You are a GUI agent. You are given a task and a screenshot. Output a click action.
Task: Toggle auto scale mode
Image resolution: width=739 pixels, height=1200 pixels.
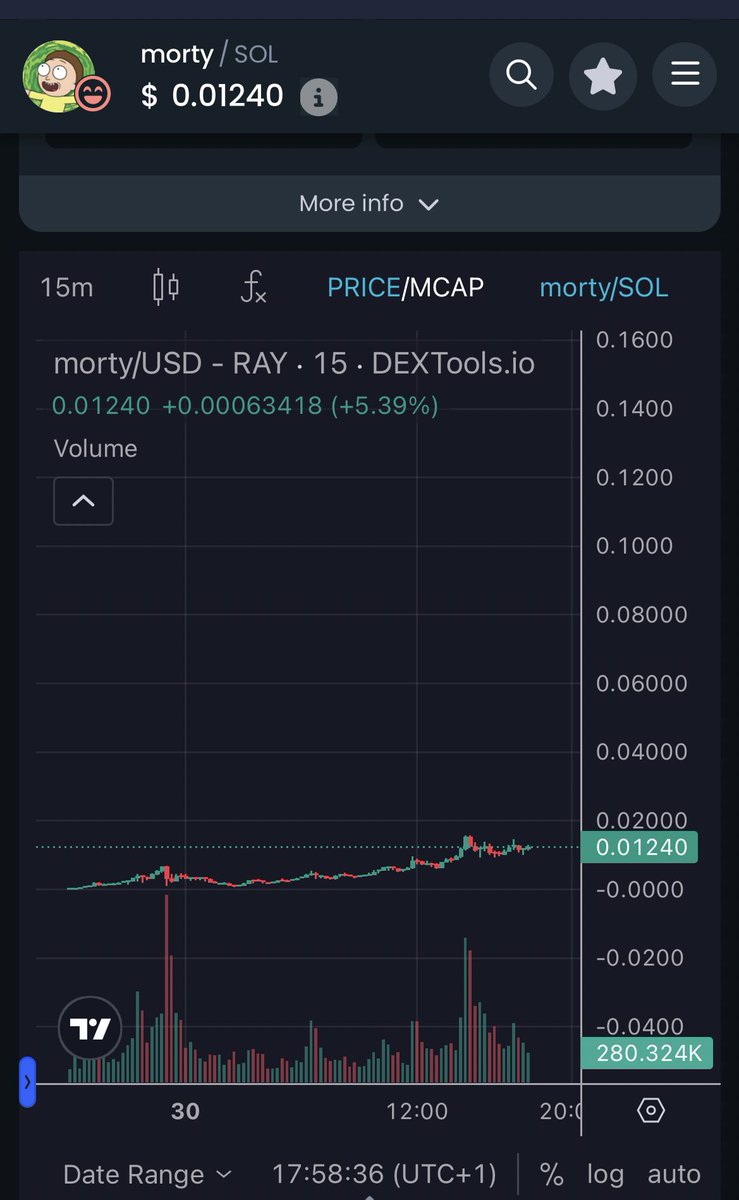tap(674, 1174)
